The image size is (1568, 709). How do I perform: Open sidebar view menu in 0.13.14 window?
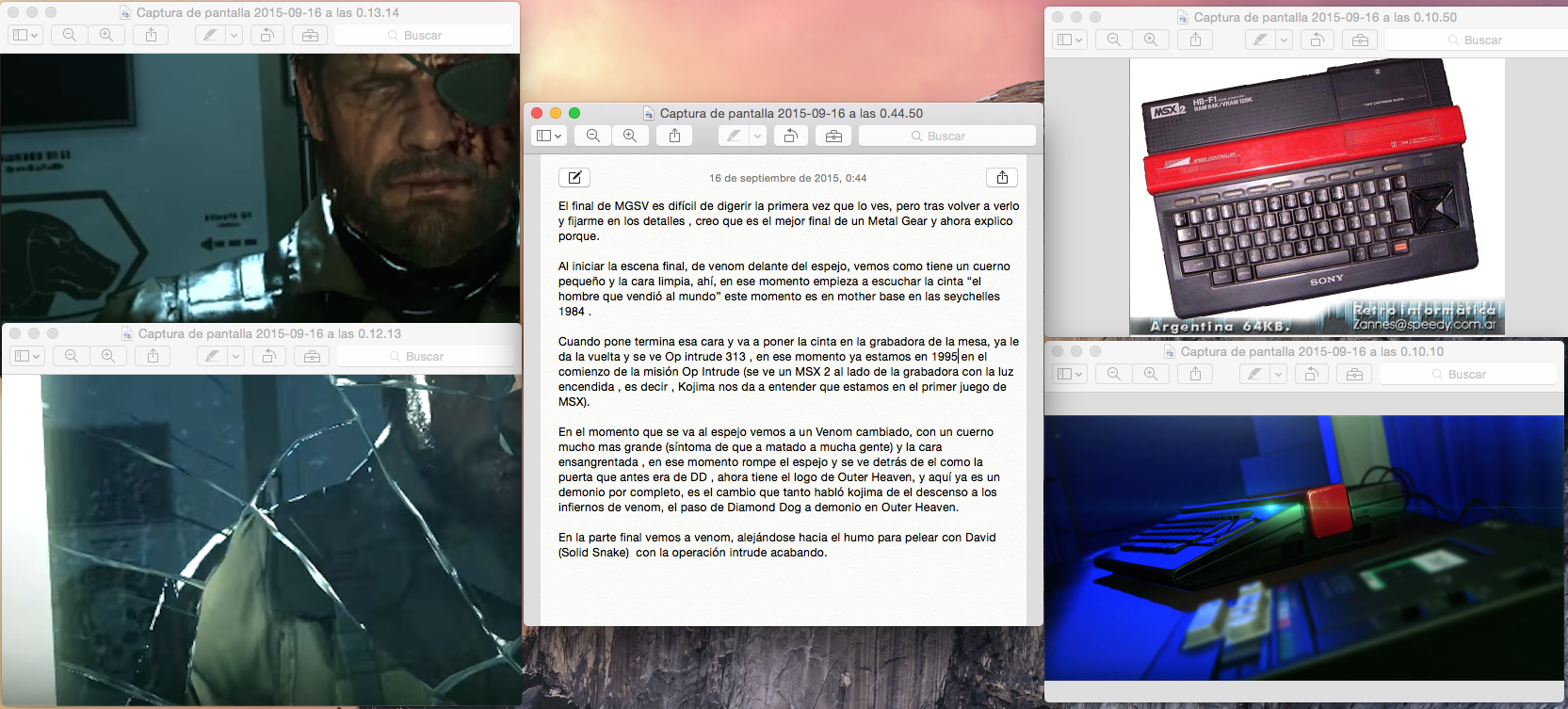25,35
